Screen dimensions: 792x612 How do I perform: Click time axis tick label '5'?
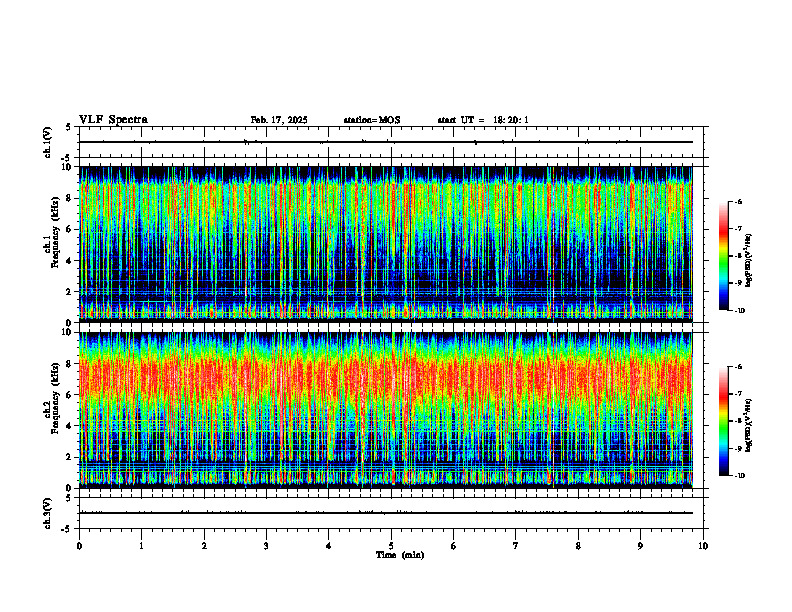pos(391,546)
